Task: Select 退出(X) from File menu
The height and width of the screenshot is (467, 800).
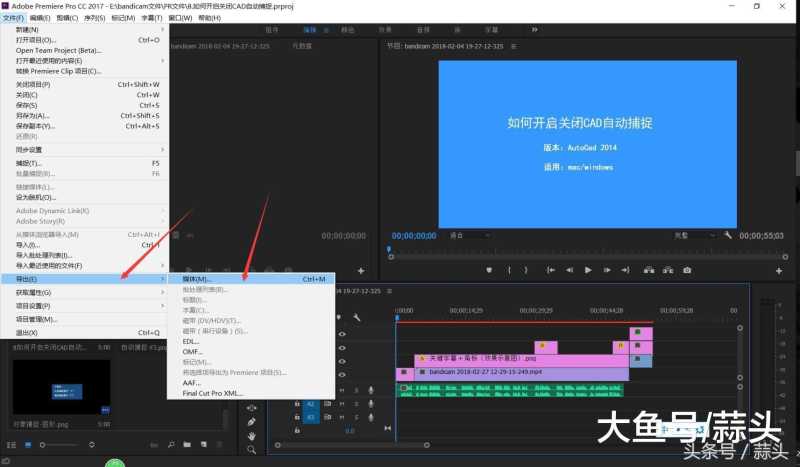Action: coord(84,333)
